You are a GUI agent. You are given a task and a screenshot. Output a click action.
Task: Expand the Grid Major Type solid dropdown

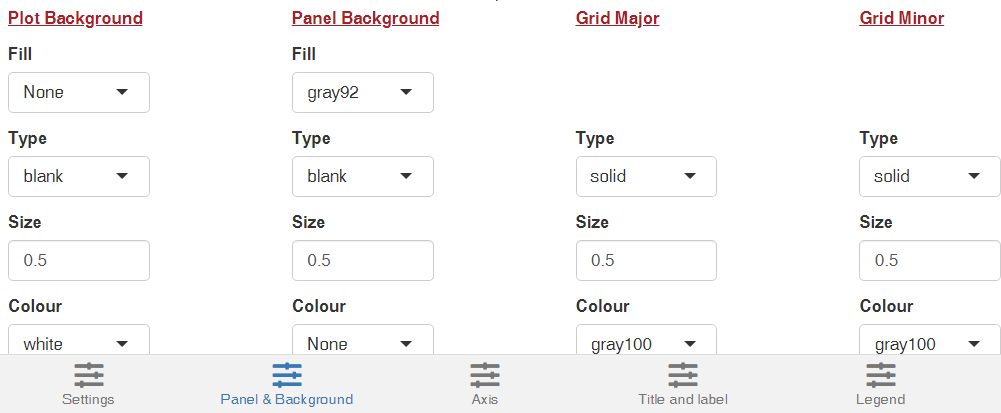[646, 176]
